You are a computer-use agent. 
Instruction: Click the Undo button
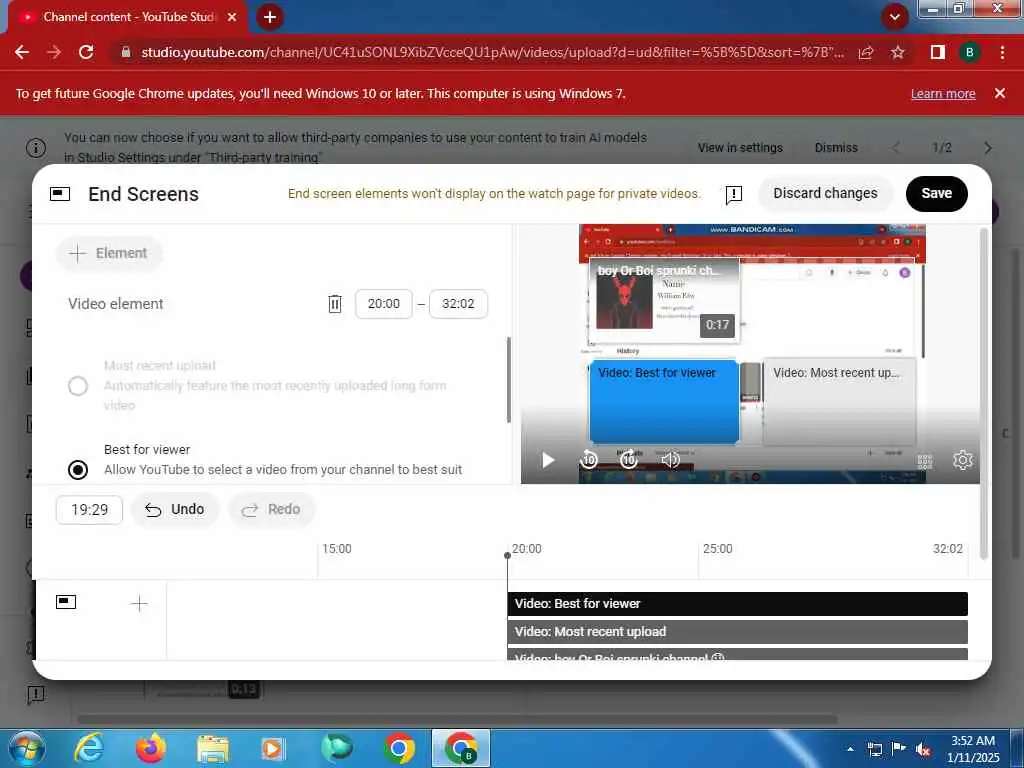174,509
